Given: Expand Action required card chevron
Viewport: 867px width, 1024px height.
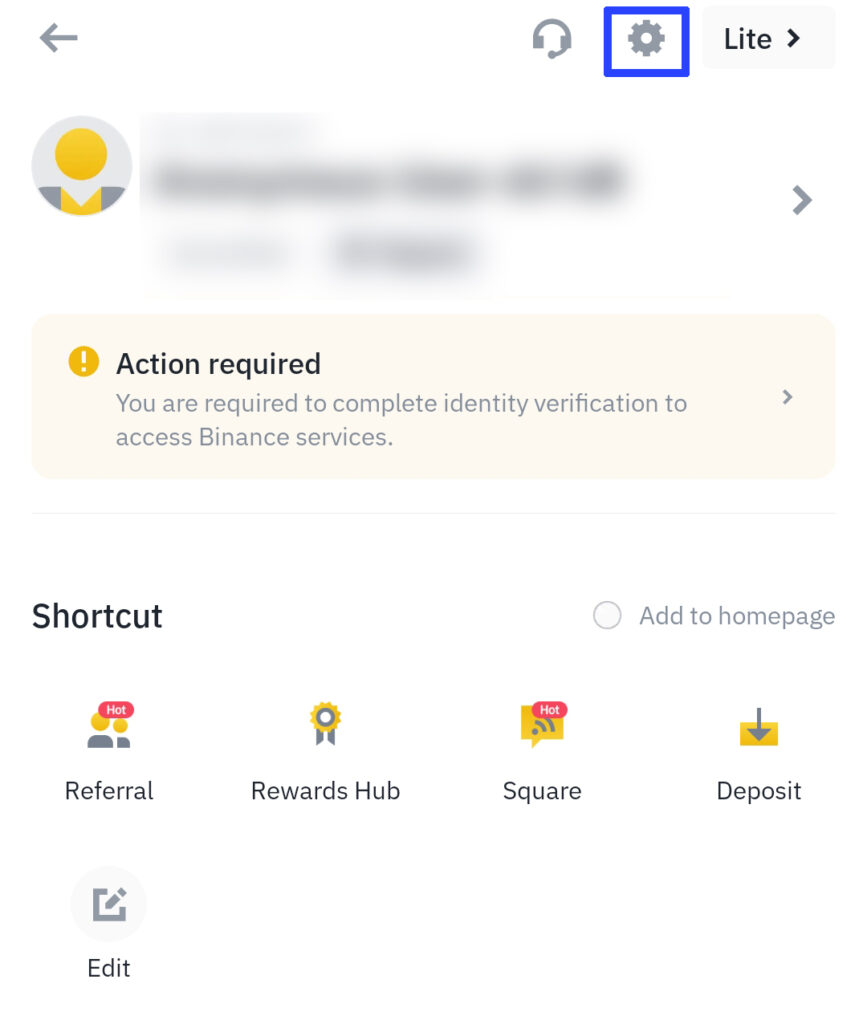Looking at the screenshot, I should [x=787, y=397].
